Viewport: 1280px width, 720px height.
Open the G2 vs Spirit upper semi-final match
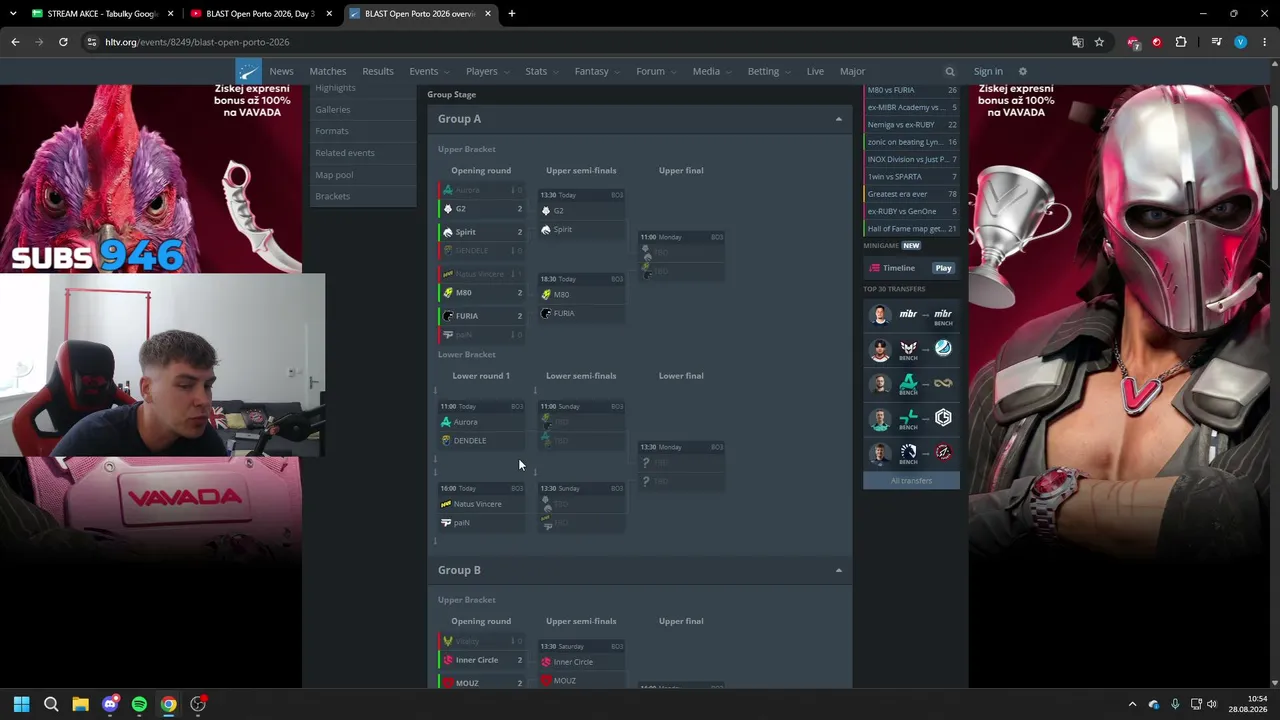[x=581, y=214]
